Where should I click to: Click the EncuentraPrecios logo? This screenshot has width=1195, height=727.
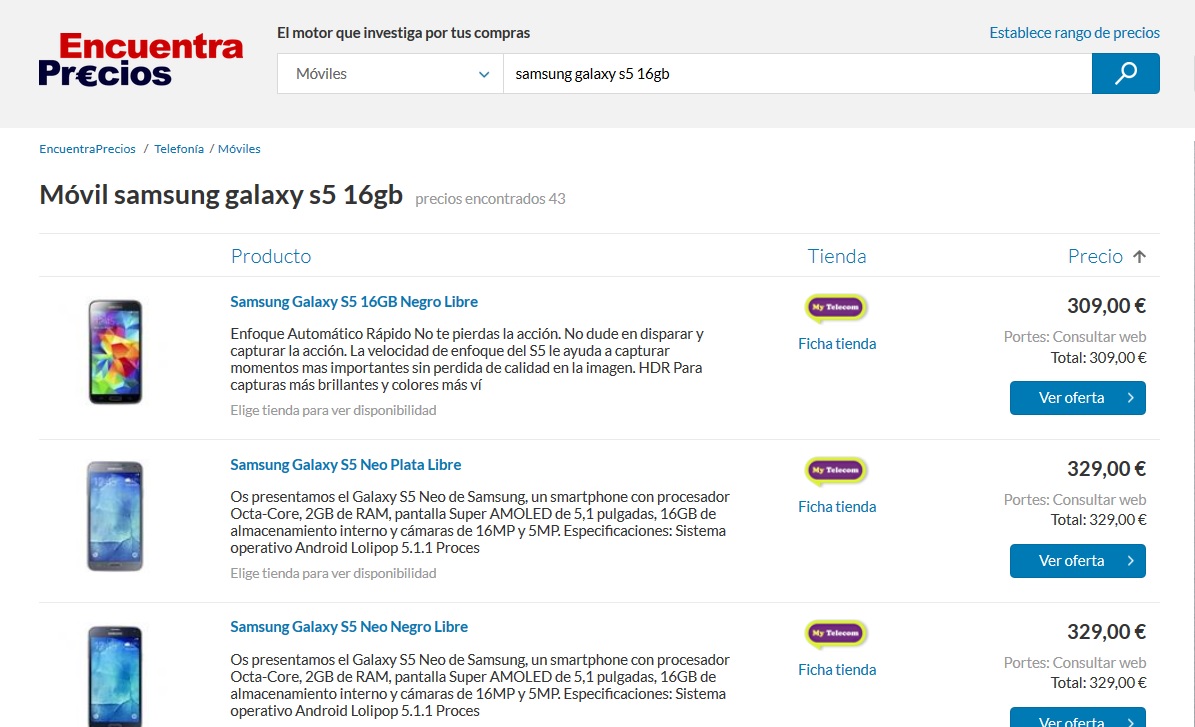[141, 59]
